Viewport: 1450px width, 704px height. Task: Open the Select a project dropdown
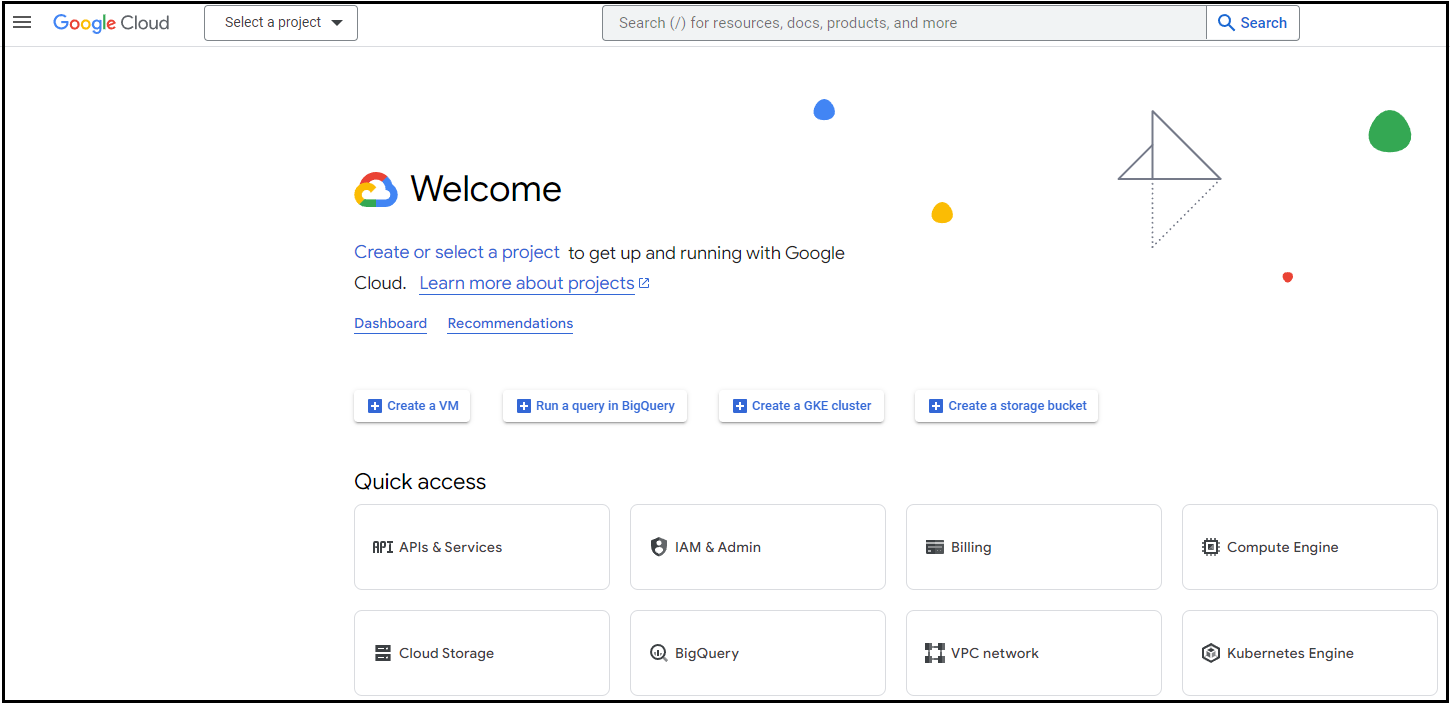click(x=280, y=22)
